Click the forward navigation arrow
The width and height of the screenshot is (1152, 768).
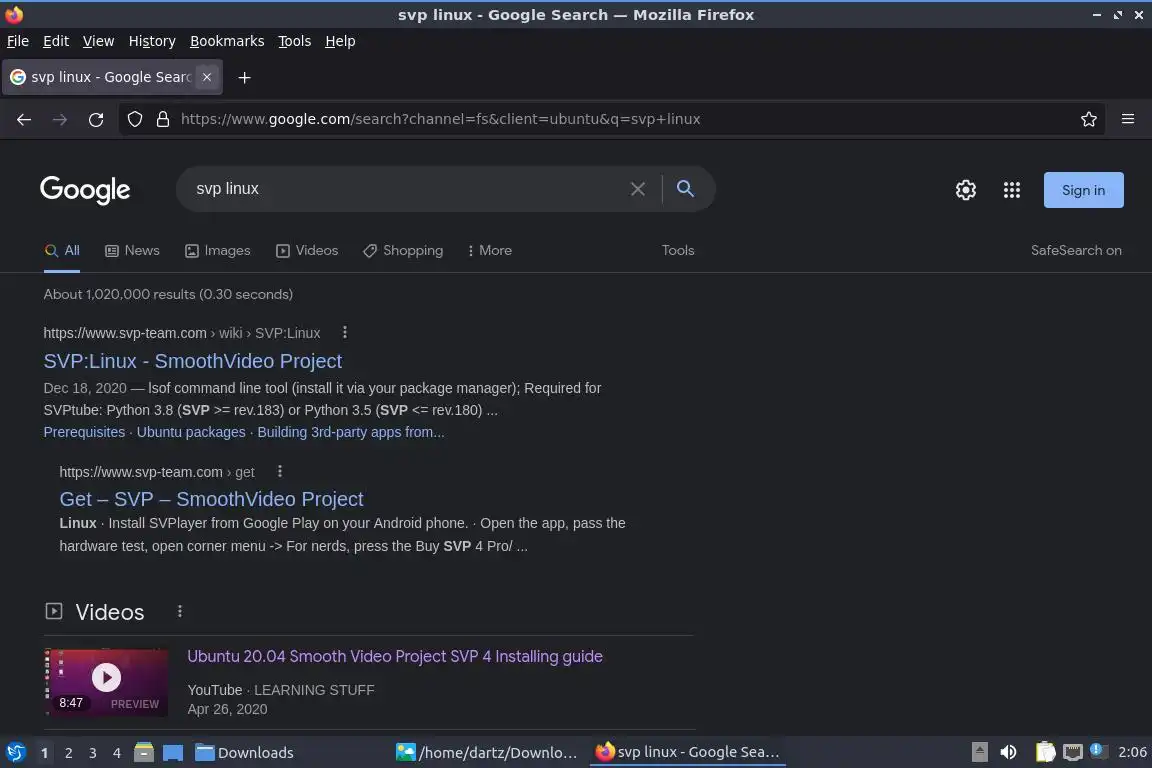tap(60, 120)
